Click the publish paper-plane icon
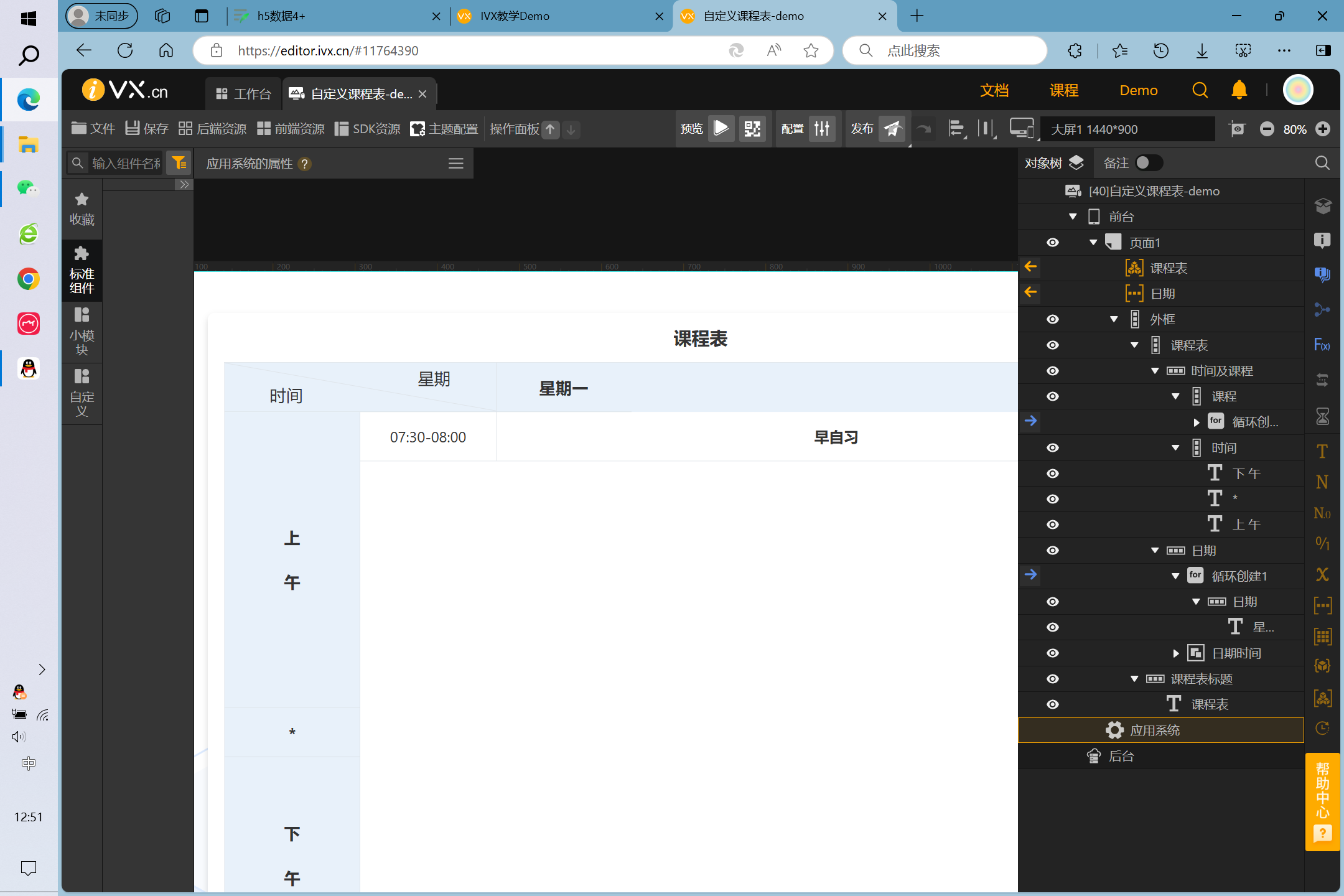This screenshot has height=896, width=1344. click(892, 129)
